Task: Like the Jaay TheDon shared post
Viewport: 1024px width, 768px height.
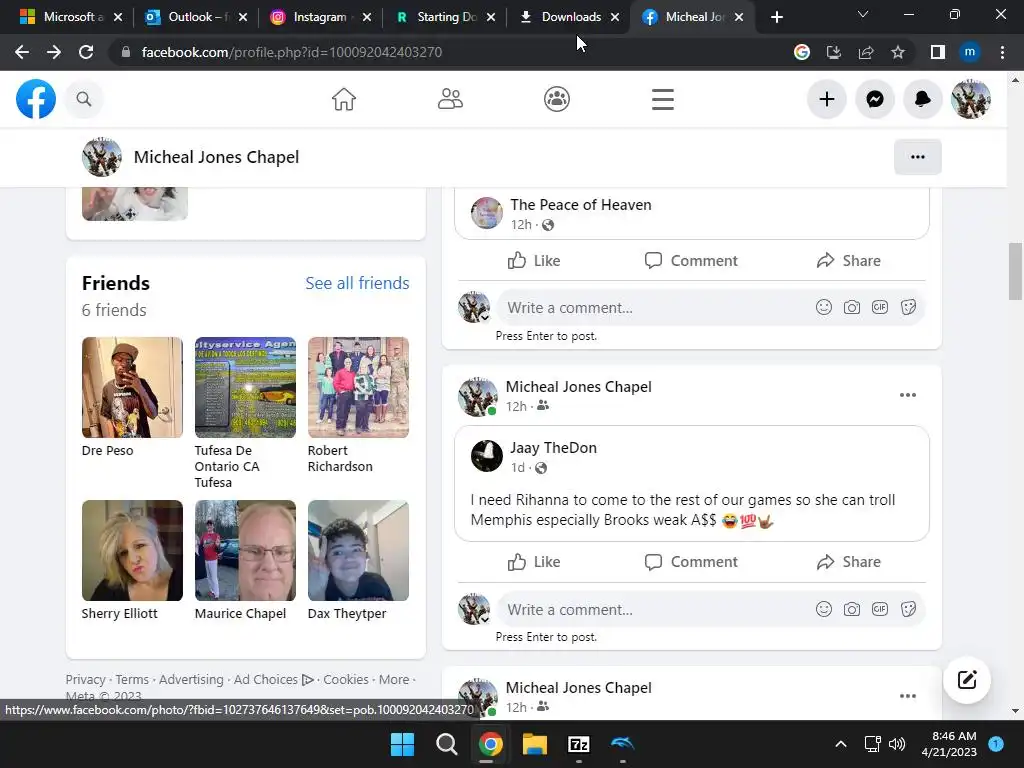Action: click(x=534, y=562)
